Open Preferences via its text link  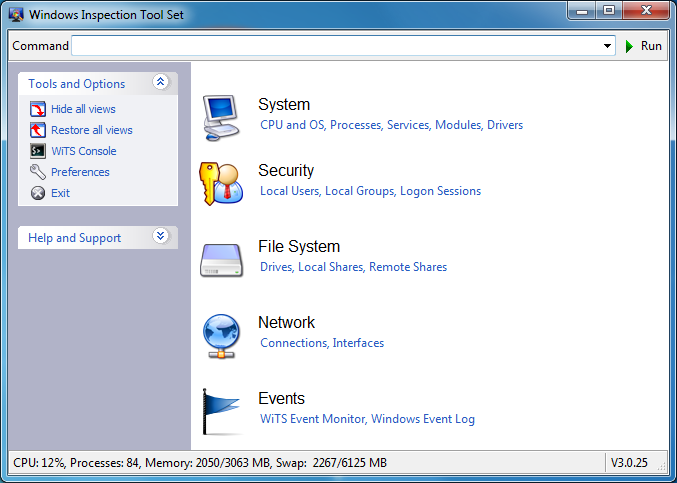80,172
